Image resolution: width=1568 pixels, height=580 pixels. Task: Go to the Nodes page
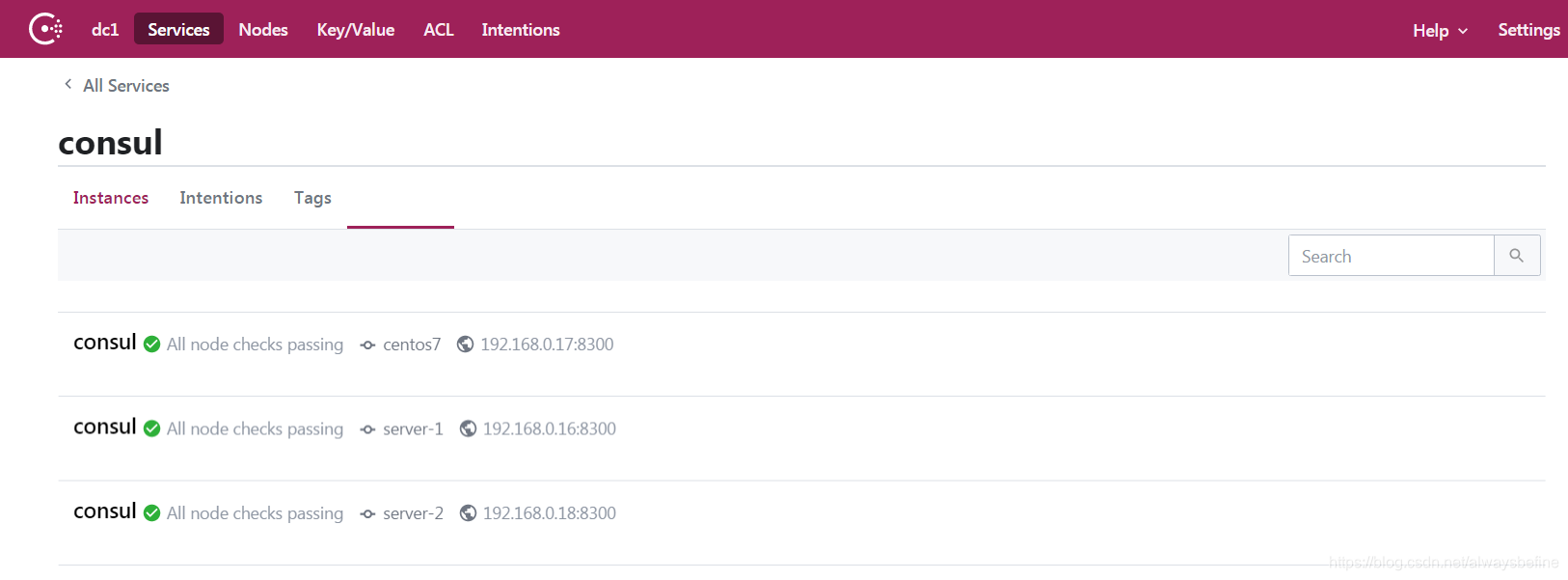(x=263, y=30)
